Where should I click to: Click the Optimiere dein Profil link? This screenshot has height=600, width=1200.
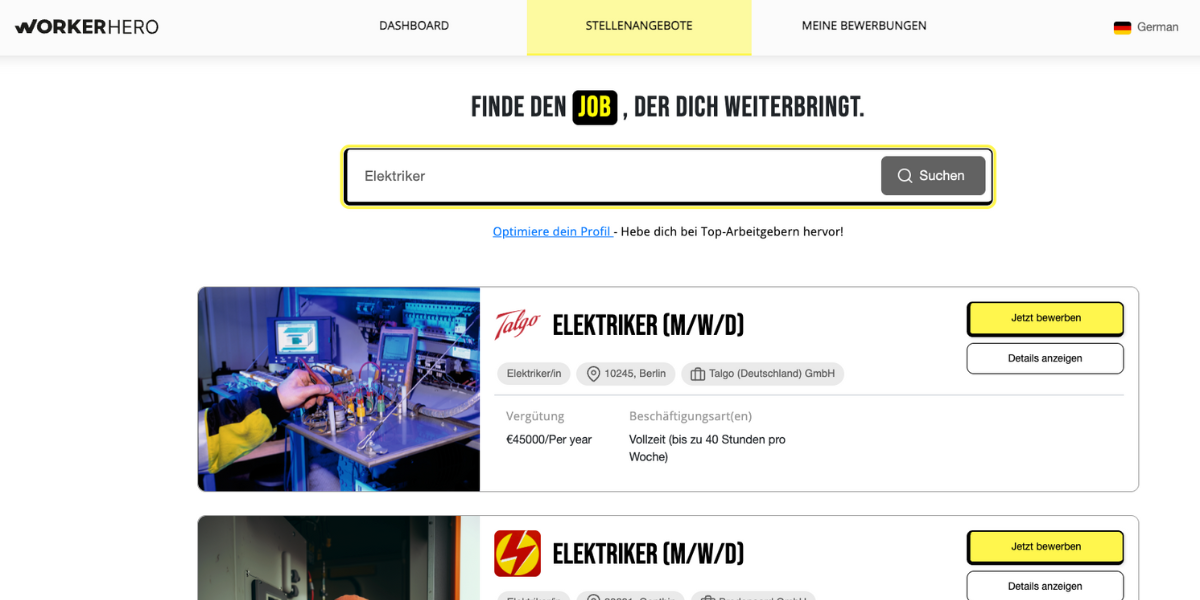tap(552, 231)
